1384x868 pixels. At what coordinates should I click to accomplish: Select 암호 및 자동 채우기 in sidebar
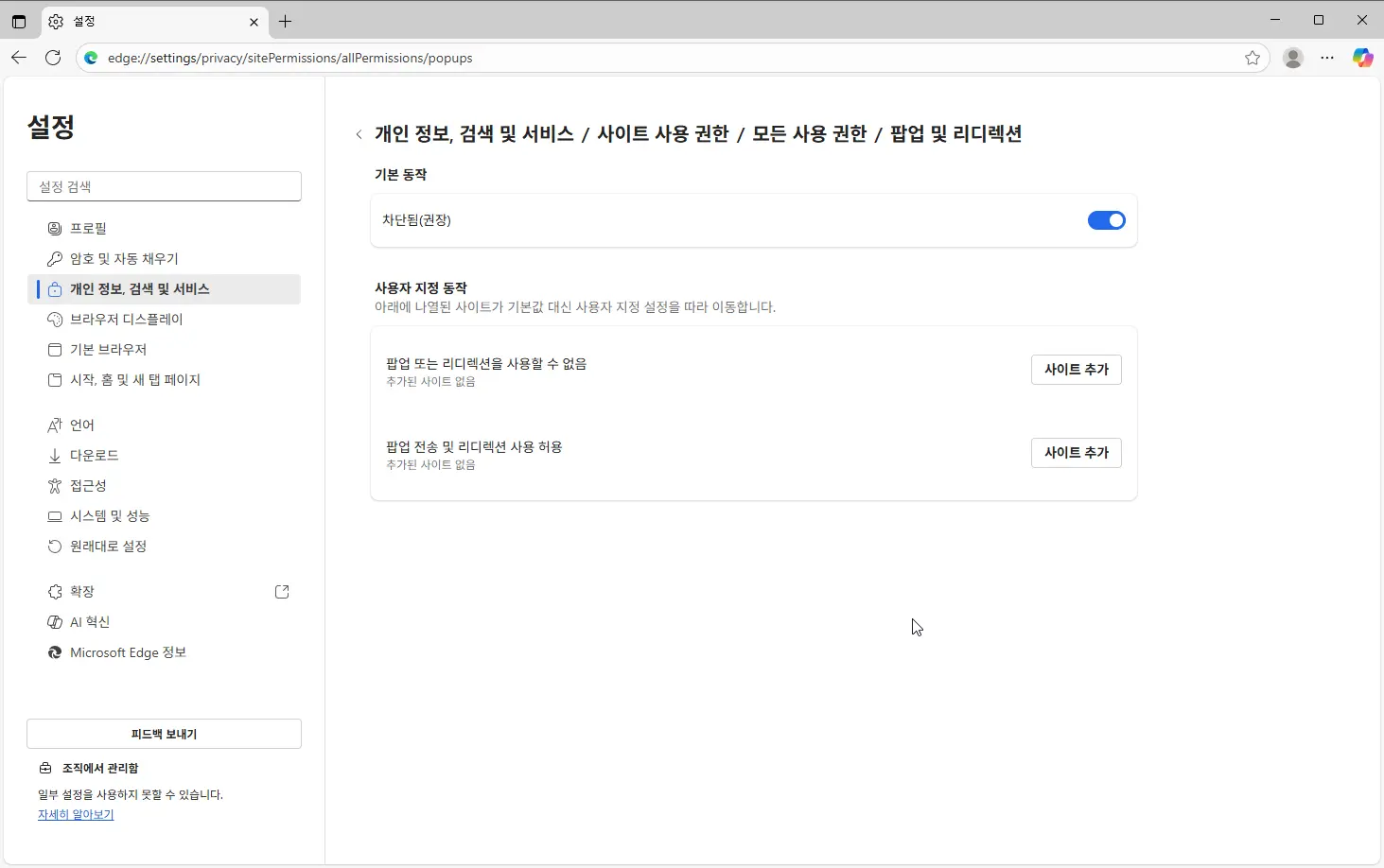[122, 258]
